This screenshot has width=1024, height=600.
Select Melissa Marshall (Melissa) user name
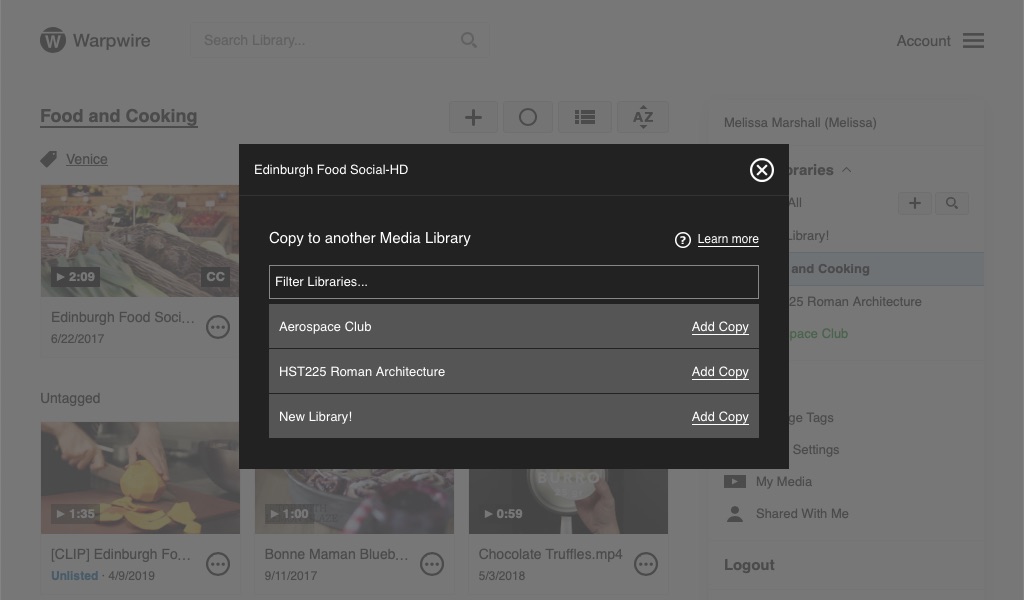800,123
